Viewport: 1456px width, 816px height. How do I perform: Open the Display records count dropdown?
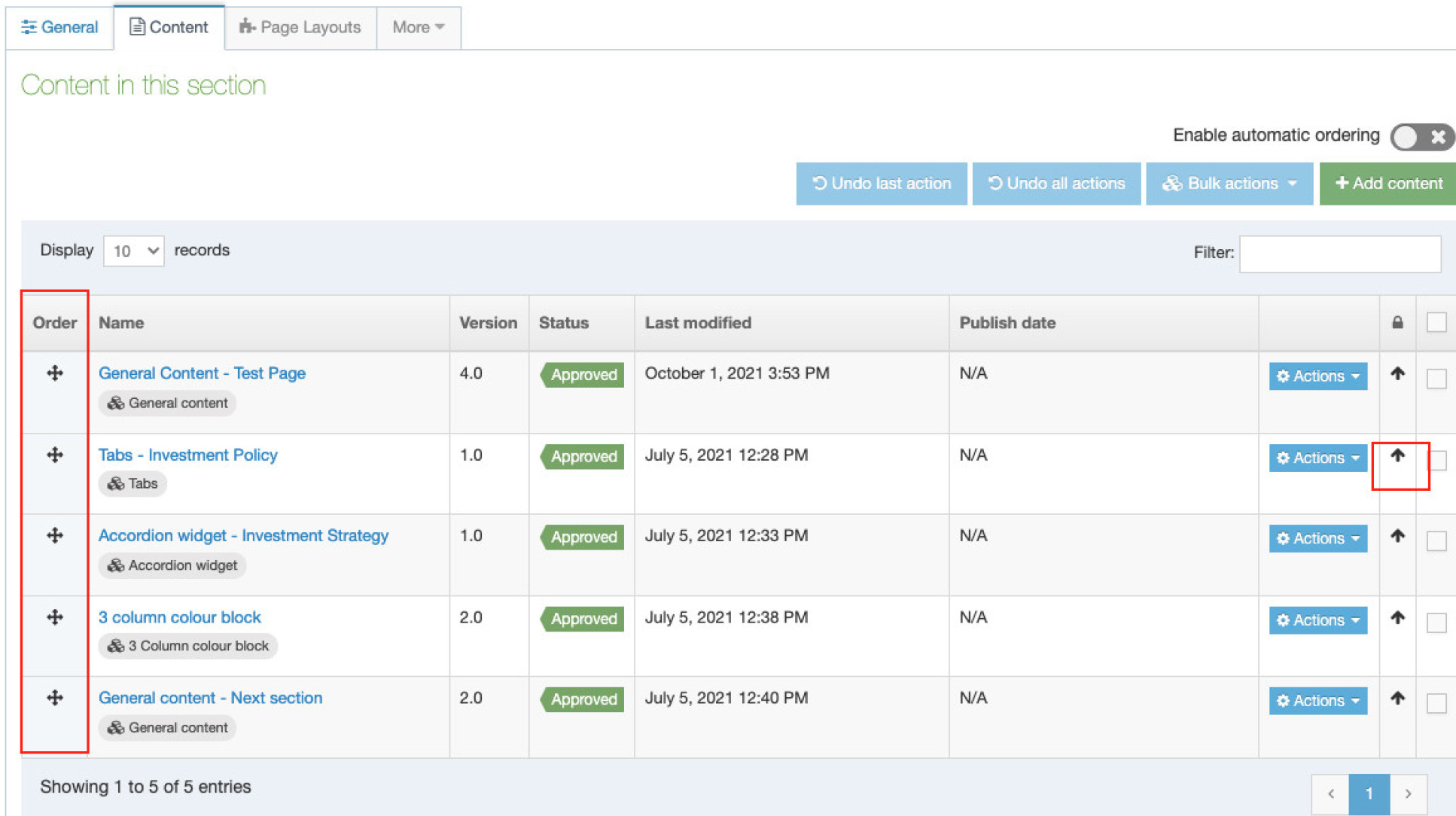(x=134, y=251)
